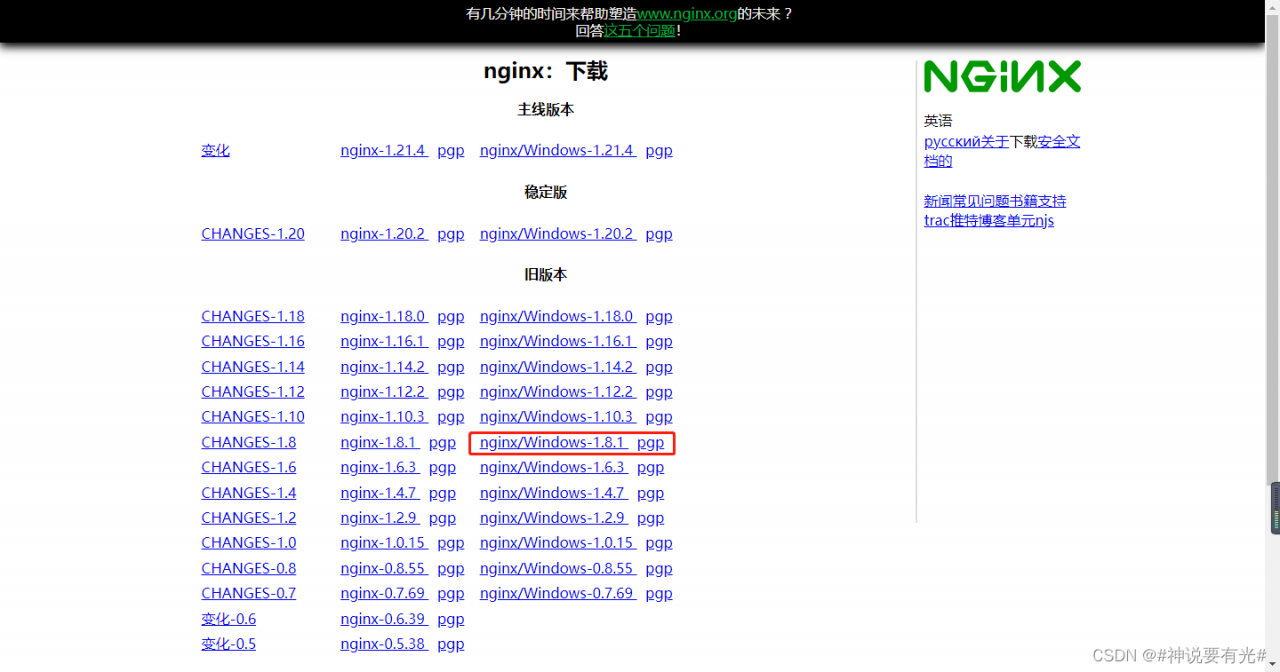The width and height of the screenshot is (1280, 672).
Task: Download nginx-0.6.39 source
Action: coord(384,619)
